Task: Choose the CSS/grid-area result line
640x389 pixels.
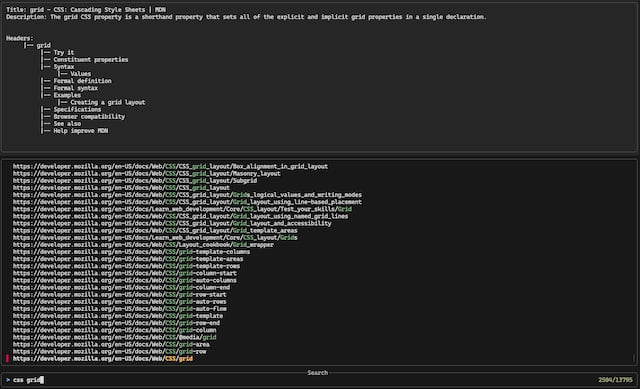Action: pos(111,345)
